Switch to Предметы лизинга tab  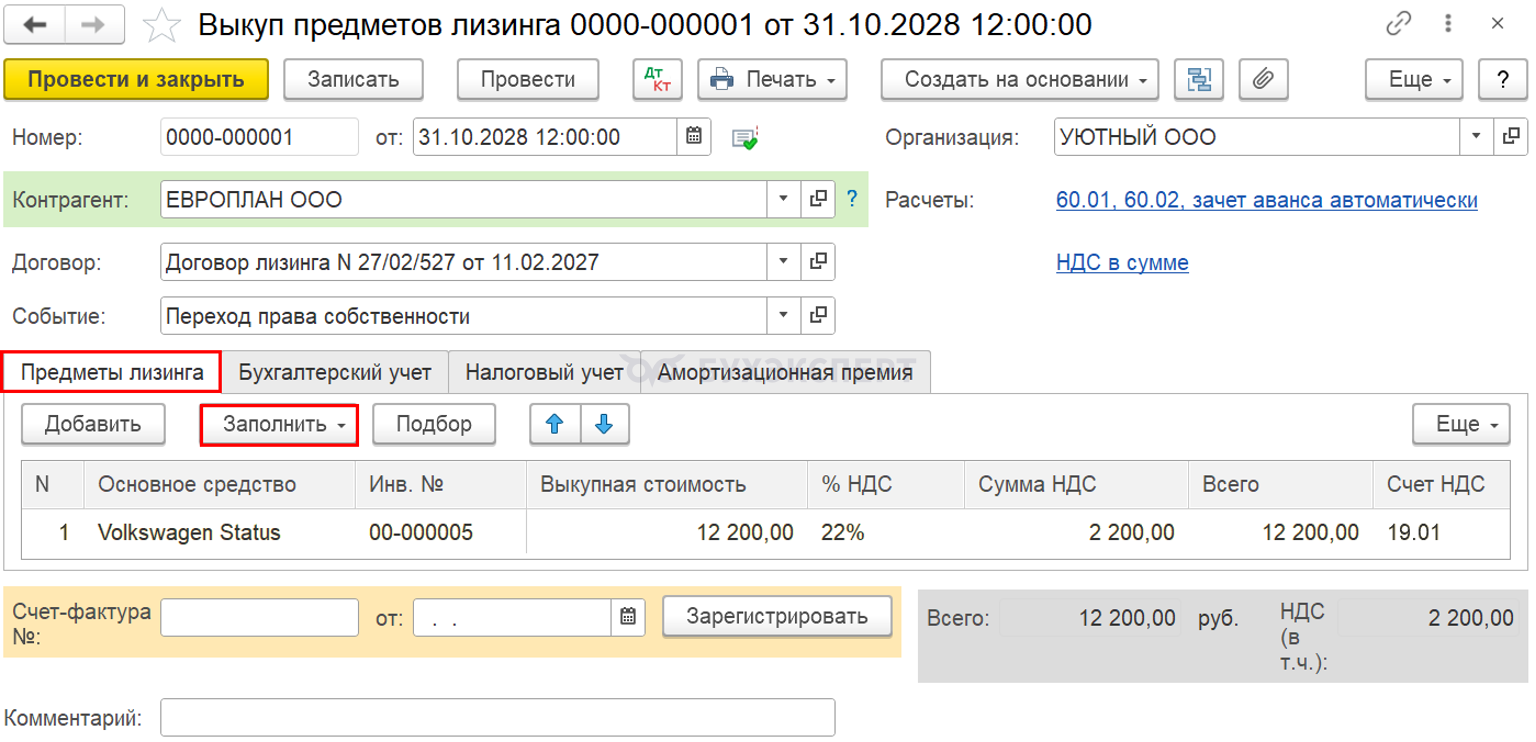point(111,373)
